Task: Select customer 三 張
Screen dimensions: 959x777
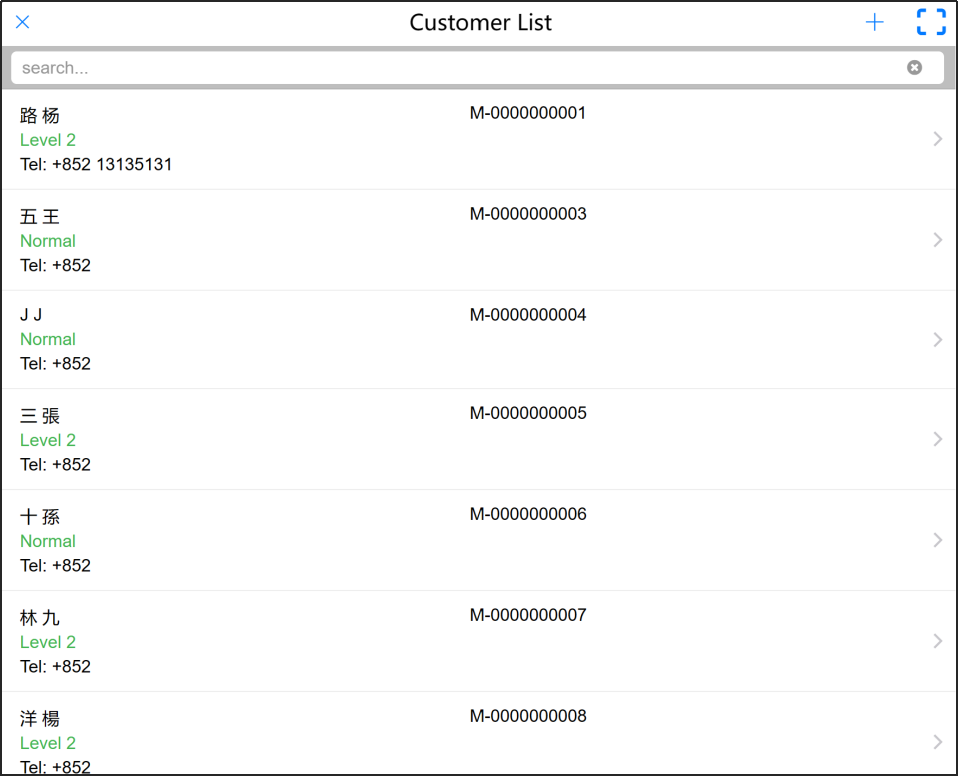Action: pos(40,416)
